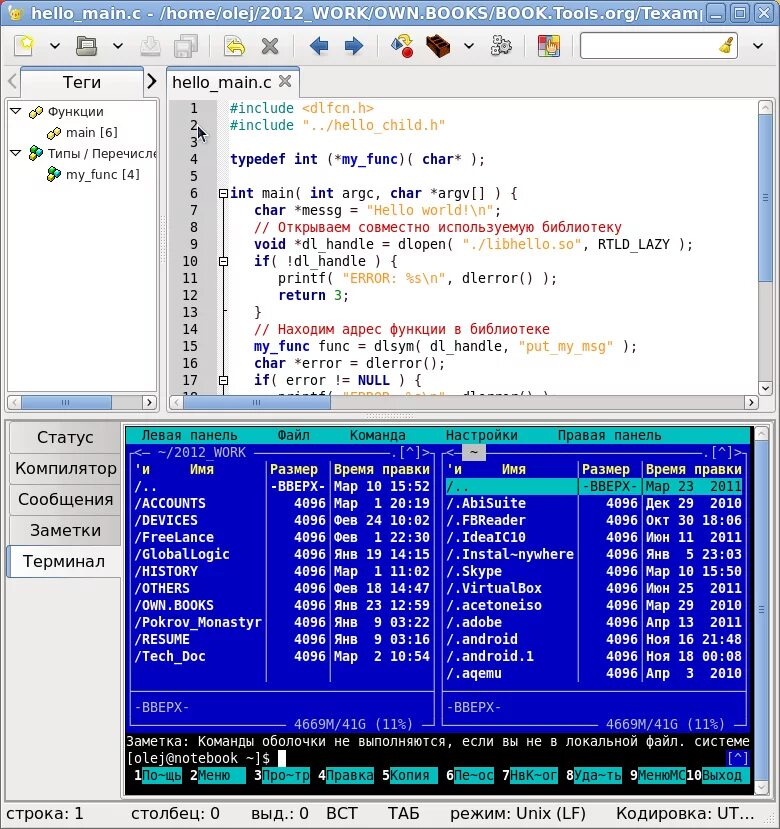Collapse fold marker at line 17
Screen dimensions: 780x829
[223, 380]
